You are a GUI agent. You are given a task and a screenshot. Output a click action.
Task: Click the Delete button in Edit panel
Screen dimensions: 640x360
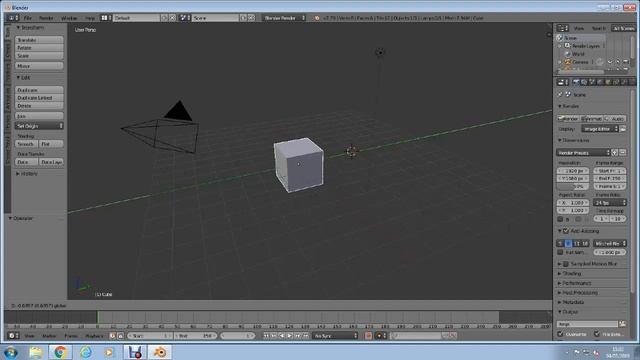[x=39, y=106]
